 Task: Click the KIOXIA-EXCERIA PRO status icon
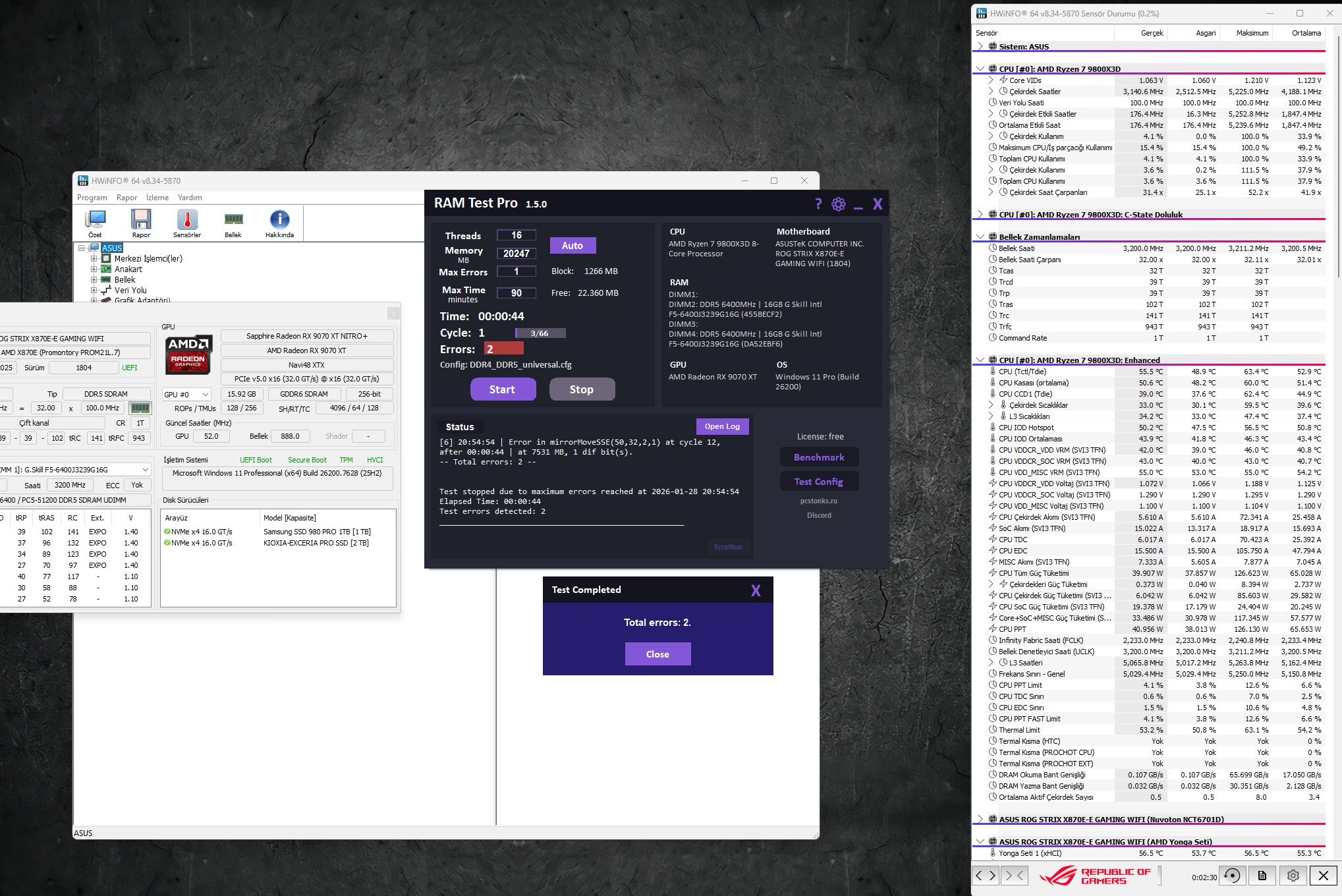[x=167, y=543]
